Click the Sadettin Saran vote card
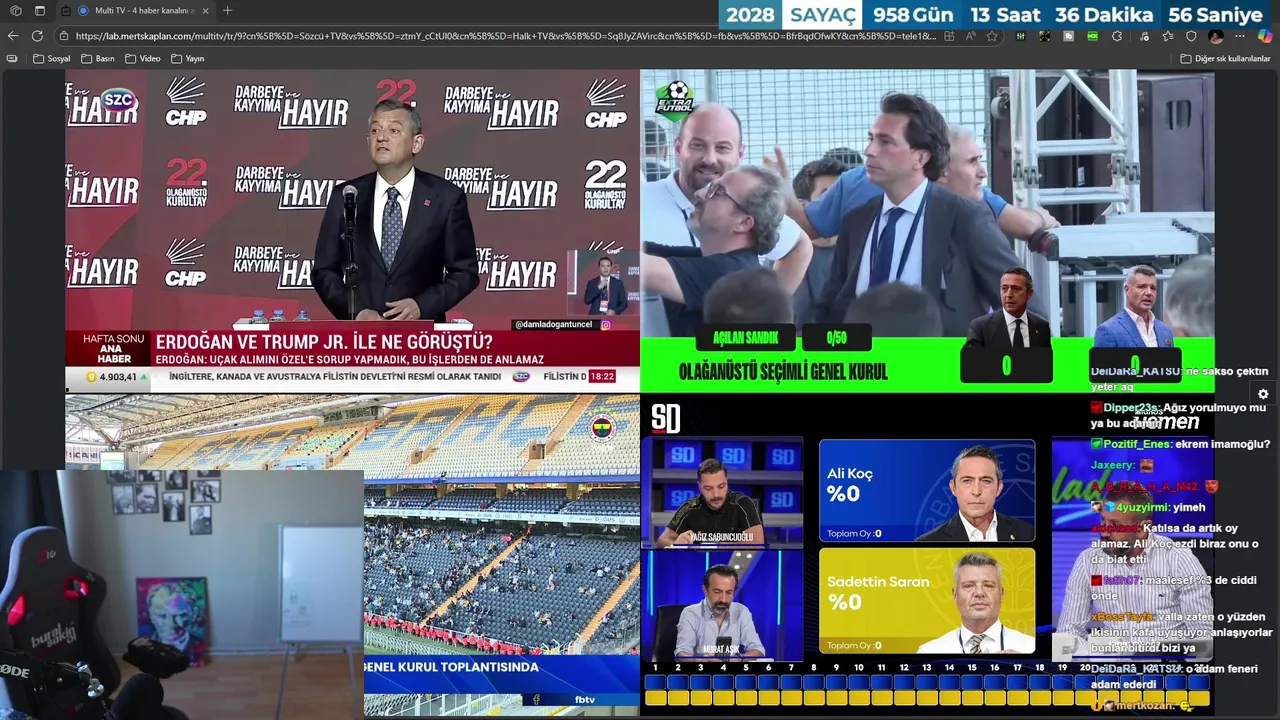This screenshot has height=720, width=1280. tap(927, 601)
